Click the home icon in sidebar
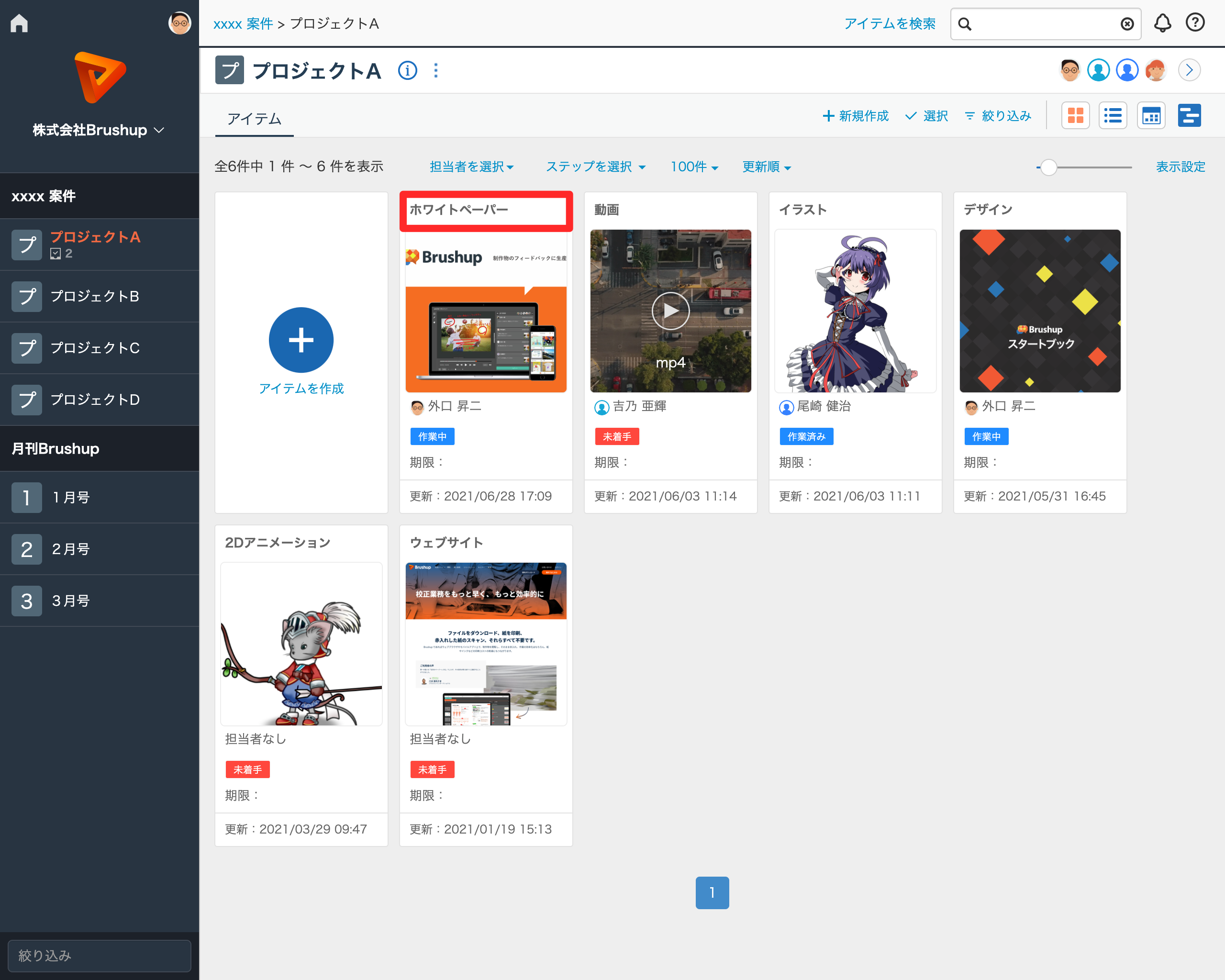 click(19, 23)
